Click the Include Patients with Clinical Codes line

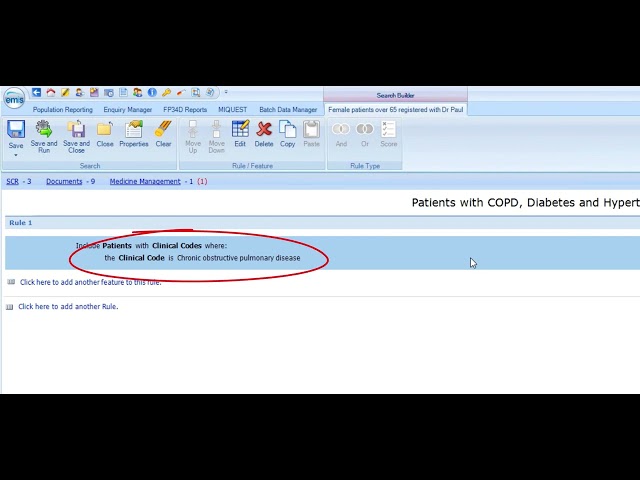[151, 246]
